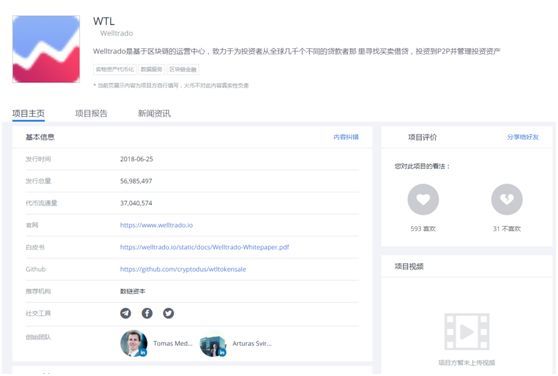Screen dimensions: 558x376
Task: Click the 内容纠错 link in basic info
Action: coord(346,137)
